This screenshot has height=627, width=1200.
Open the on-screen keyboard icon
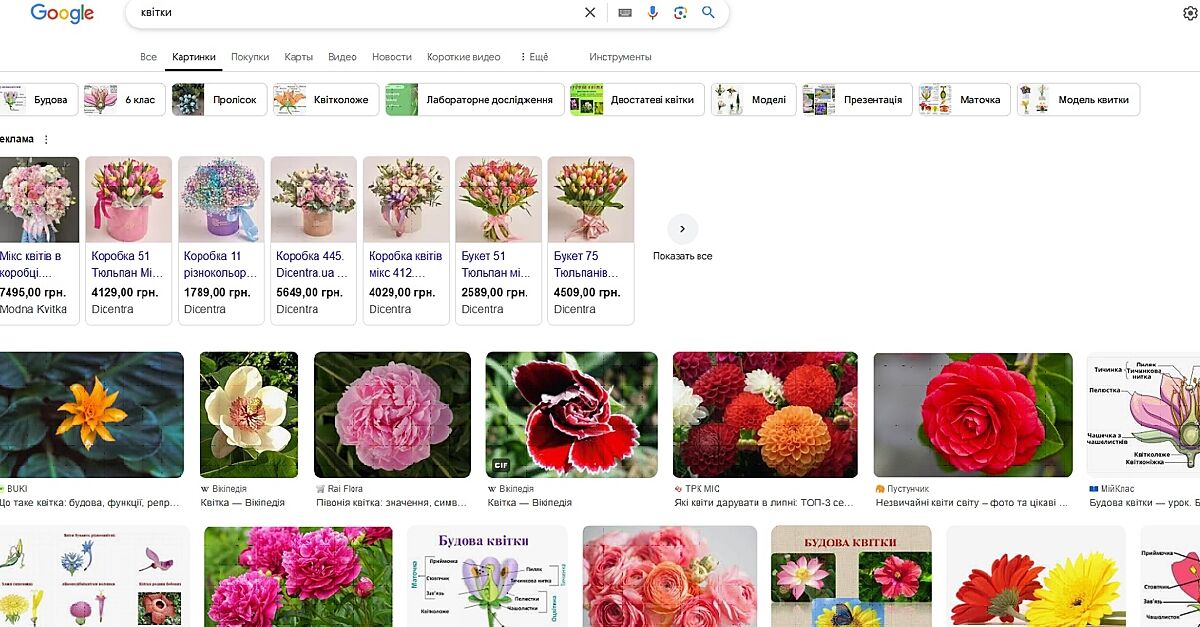[625, 13]
